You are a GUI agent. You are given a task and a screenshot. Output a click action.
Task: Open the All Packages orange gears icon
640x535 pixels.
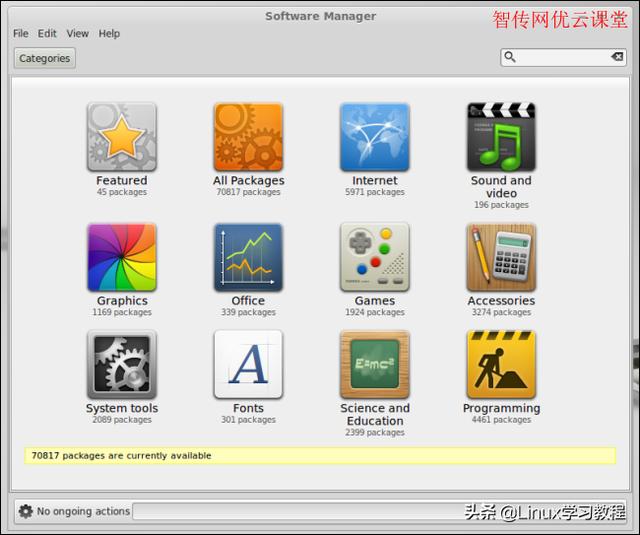[x=248, y=137]
